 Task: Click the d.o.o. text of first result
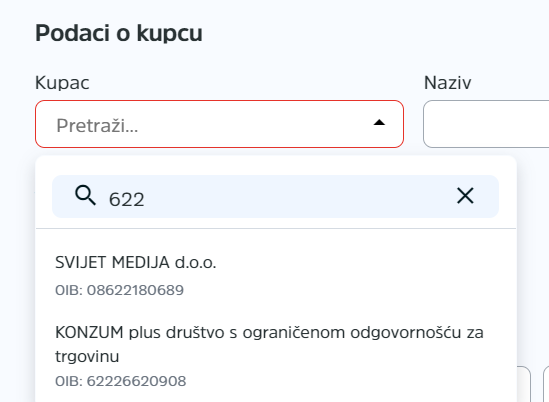pyautogui.click(x=195, y=262)
